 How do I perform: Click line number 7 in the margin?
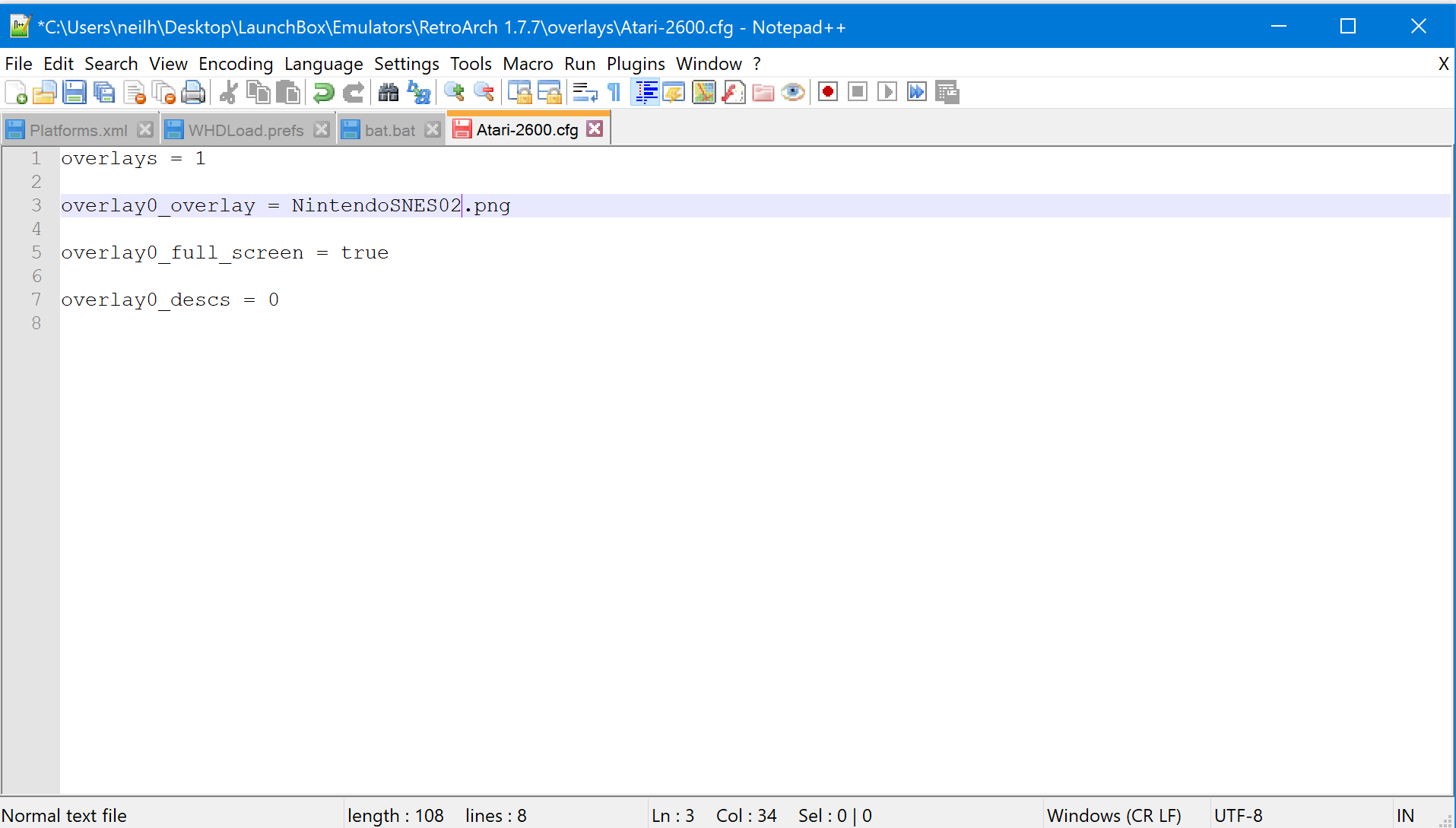pyautogui.click(x=36, y=300)
